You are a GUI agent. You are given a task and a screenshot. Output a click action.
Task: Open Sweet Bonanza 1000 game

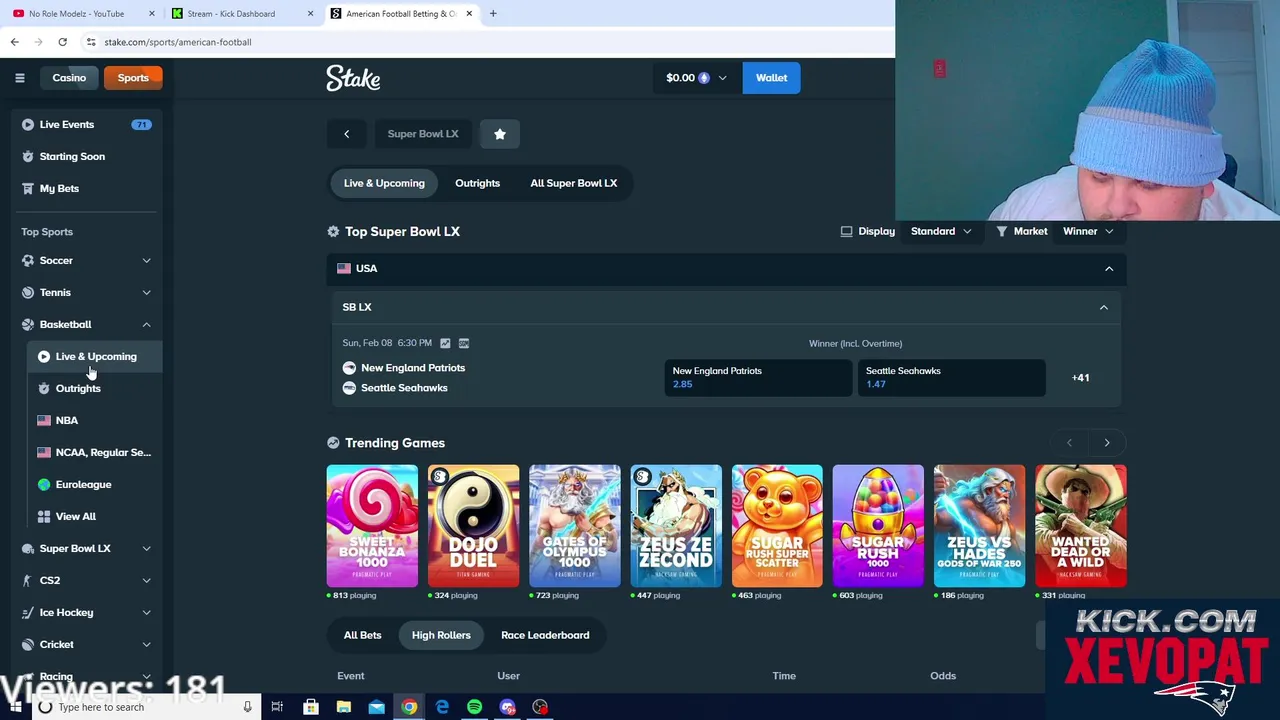point(372,526)
